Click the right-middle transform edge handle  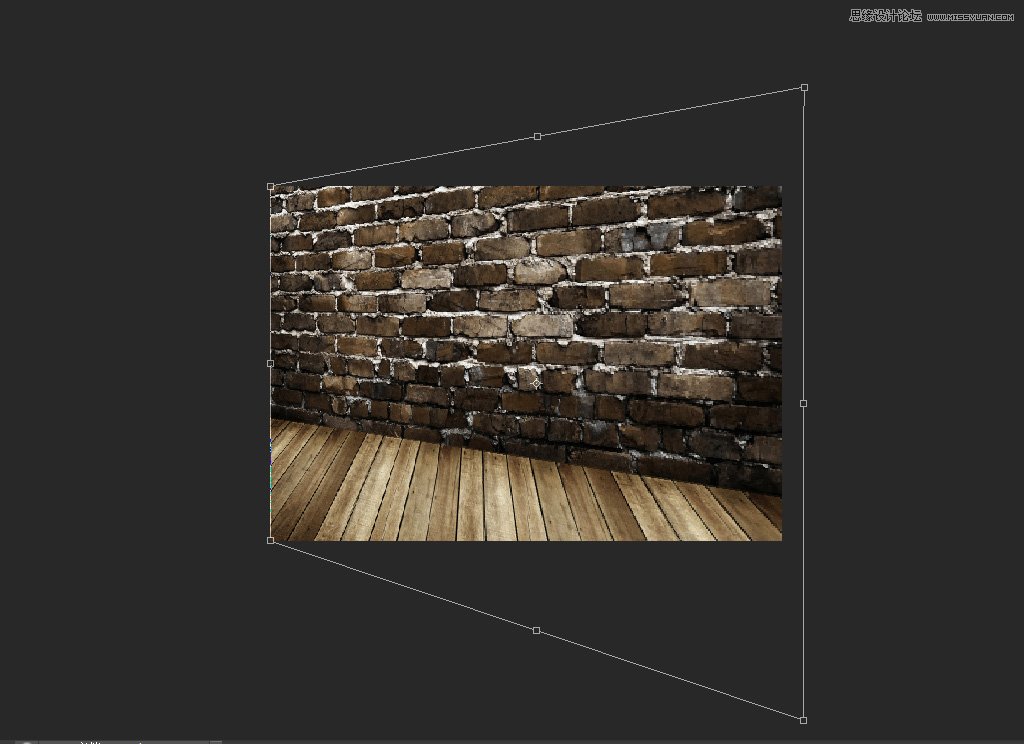[x=804, y=403]
